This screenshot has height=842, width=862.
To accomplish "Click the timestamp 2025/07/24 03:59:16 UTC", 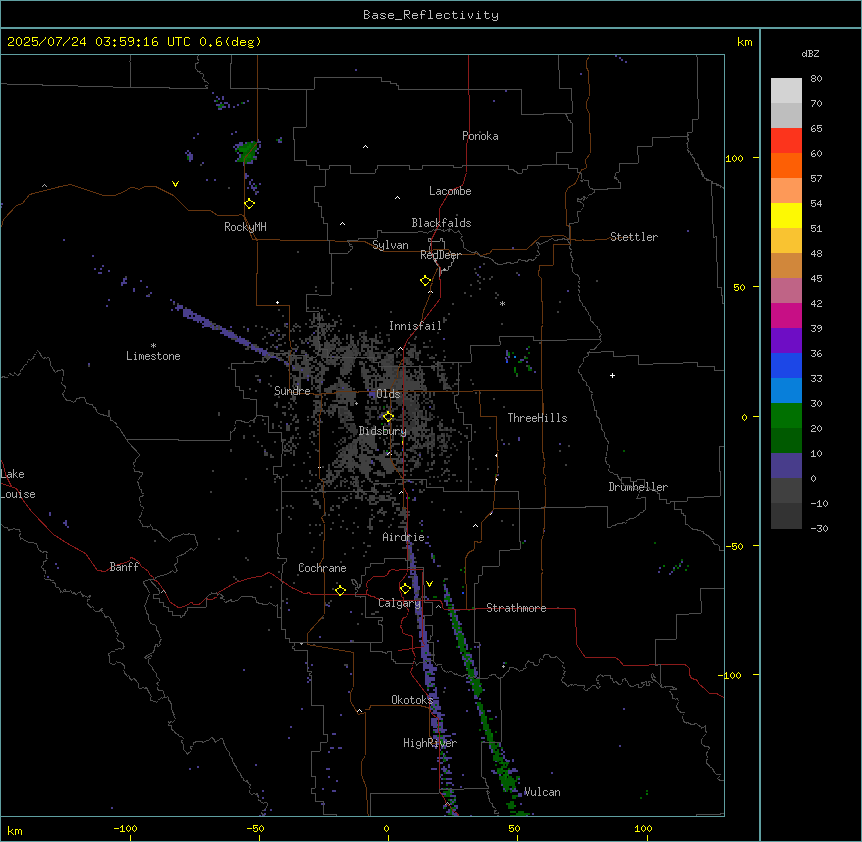I will [98, 42].
